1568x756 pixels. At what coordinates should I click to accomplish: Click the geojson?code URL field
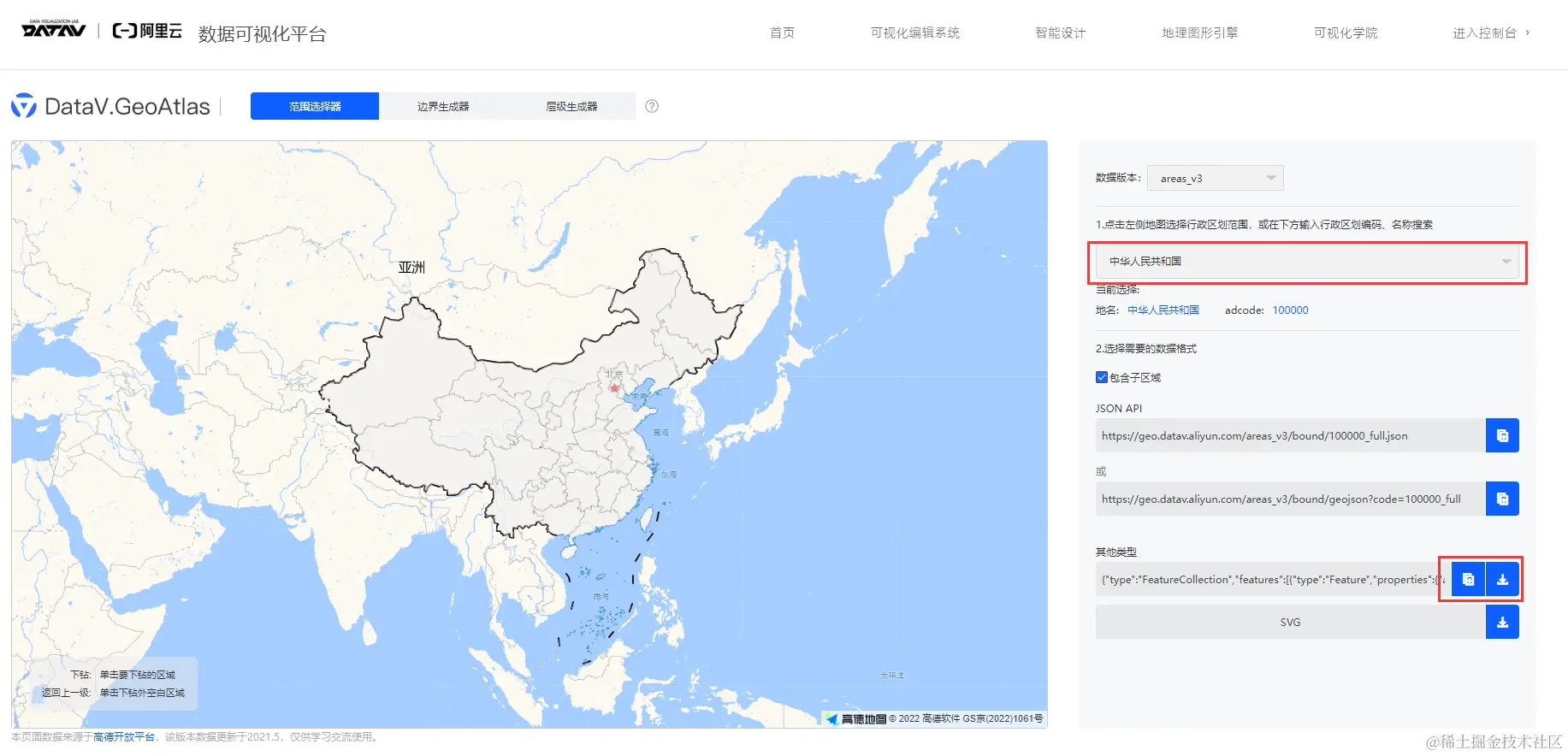tap(1291, 499)
